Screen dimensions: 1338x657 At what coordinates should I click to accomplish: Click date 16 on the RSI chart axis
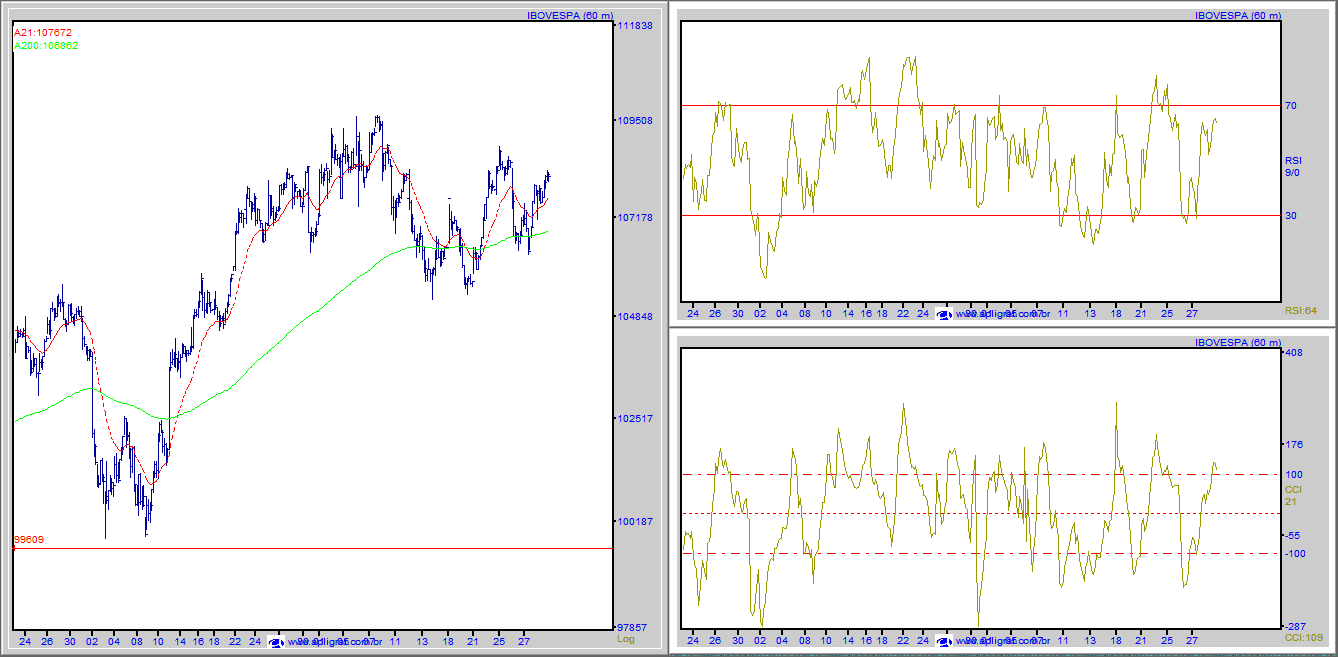coord(865,313)
